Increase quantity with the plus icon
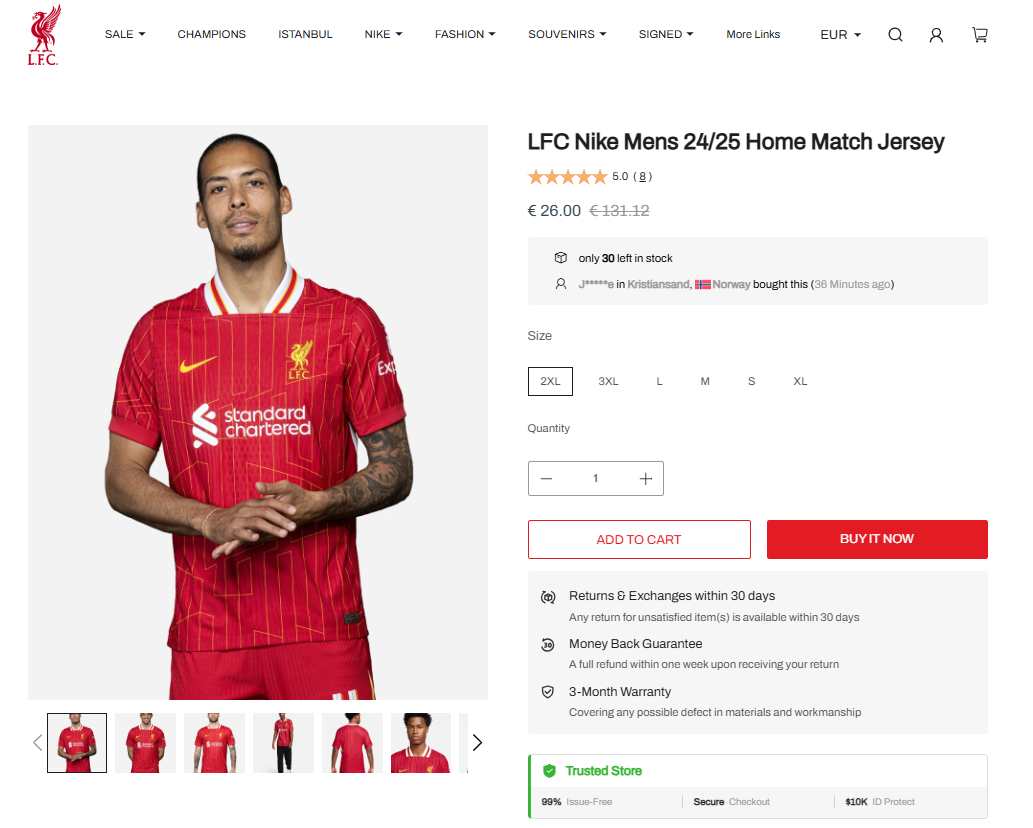Screen dimensions: 1033x828 [x=646, y=479]
